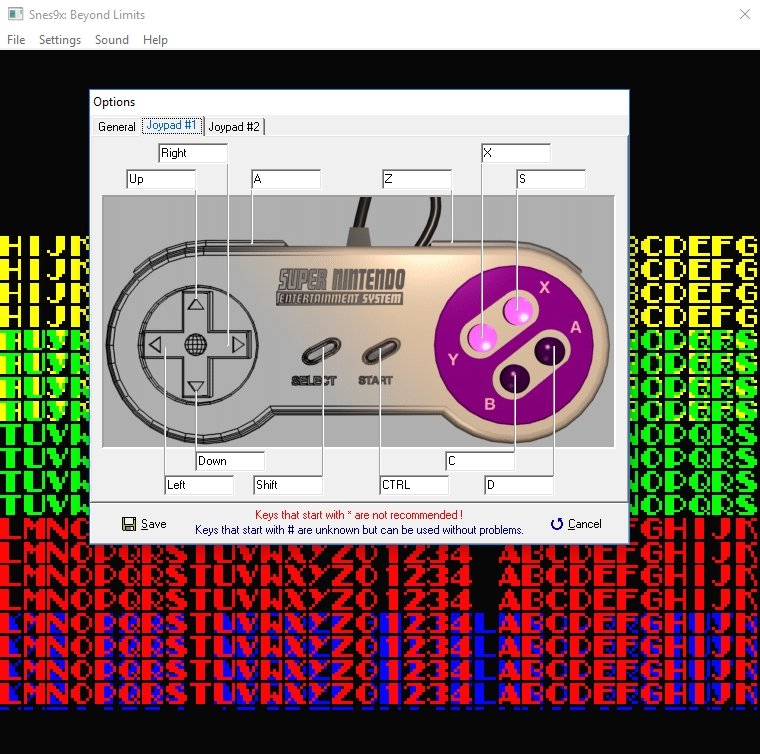760x754 pixels.
Task: Click the 'Right' key binding field
Action: (x=193, y=153)
